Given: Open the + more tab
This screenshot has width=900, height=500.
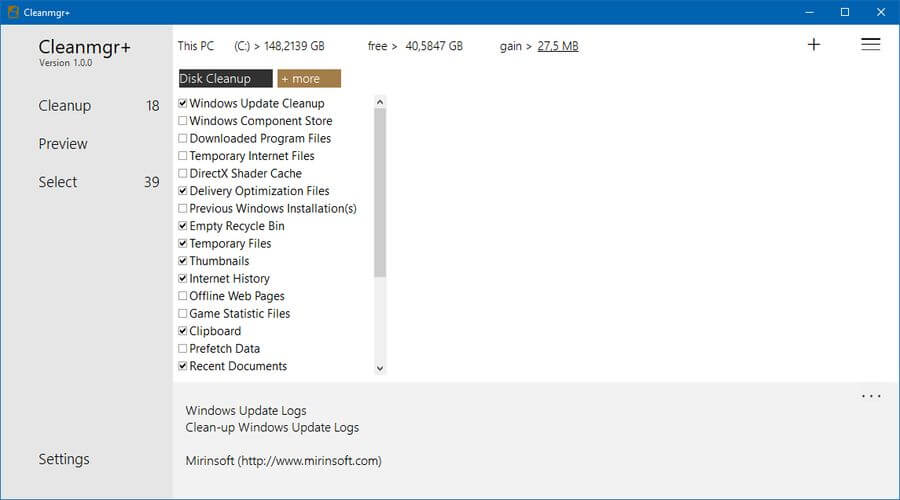Looking at the screenshot, I should click(x=309, y=79).
